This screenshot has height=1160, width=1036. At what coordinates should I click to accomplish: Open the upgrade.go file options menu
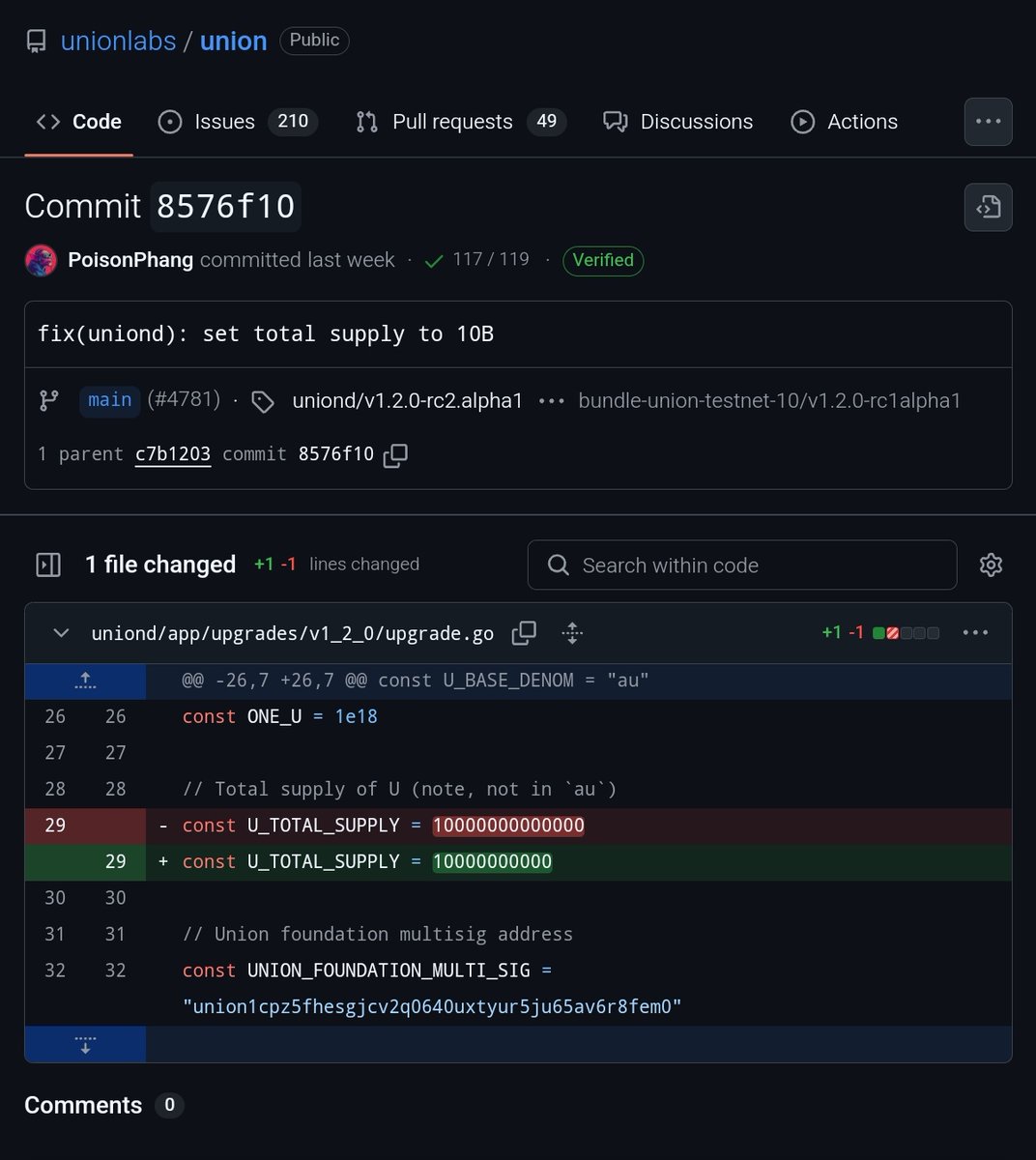pyautogui.click(x=975, y=632)
